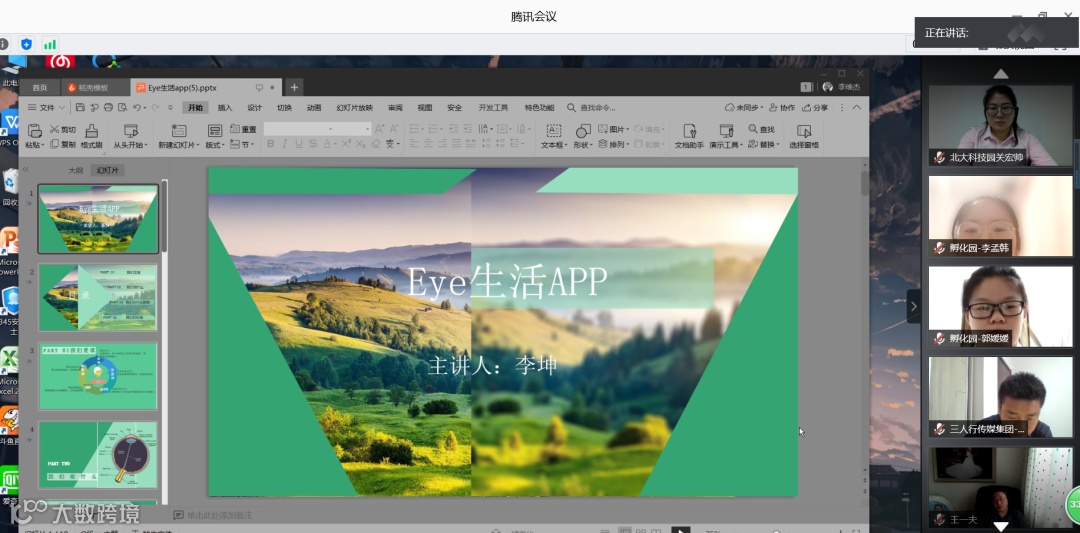This screenshot has height=533, width=1080.
Task: Click the green signal strength icon
Action: point(50,44)
